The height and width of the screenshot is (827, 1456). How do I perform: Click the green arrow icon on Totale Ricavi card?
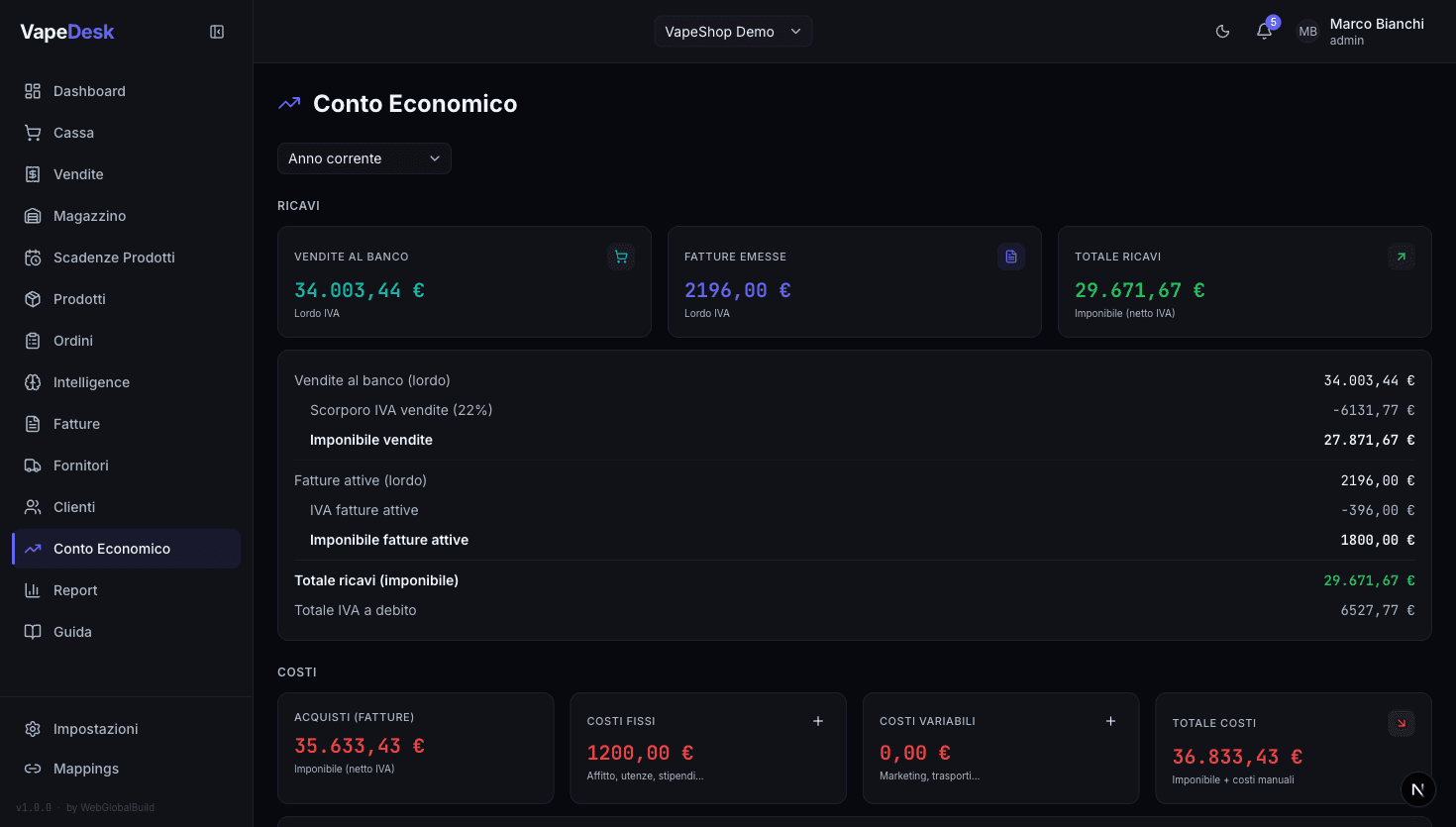coord(1402,256)
